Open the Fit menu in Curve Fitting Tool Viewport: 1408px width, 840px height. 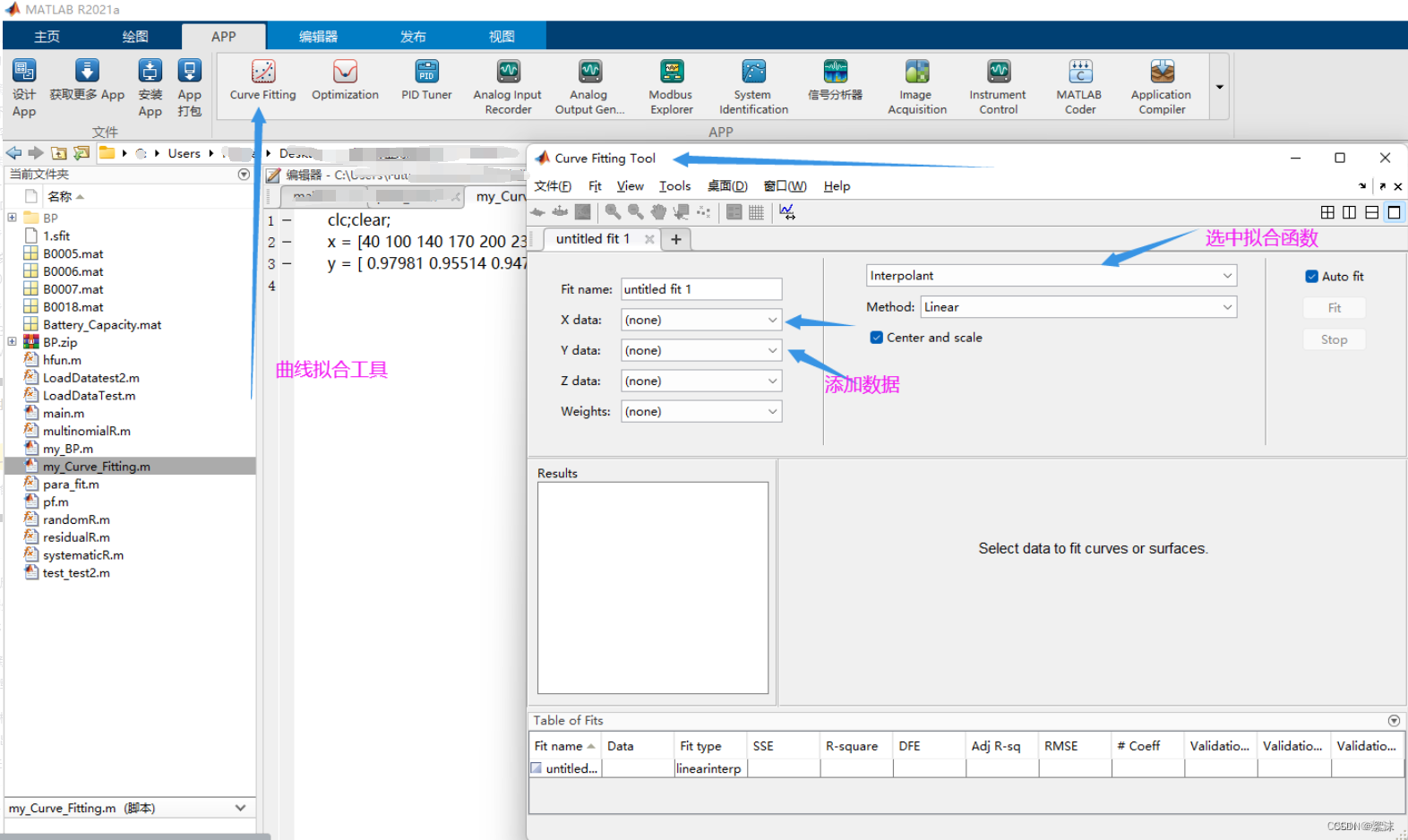point(595,186)
